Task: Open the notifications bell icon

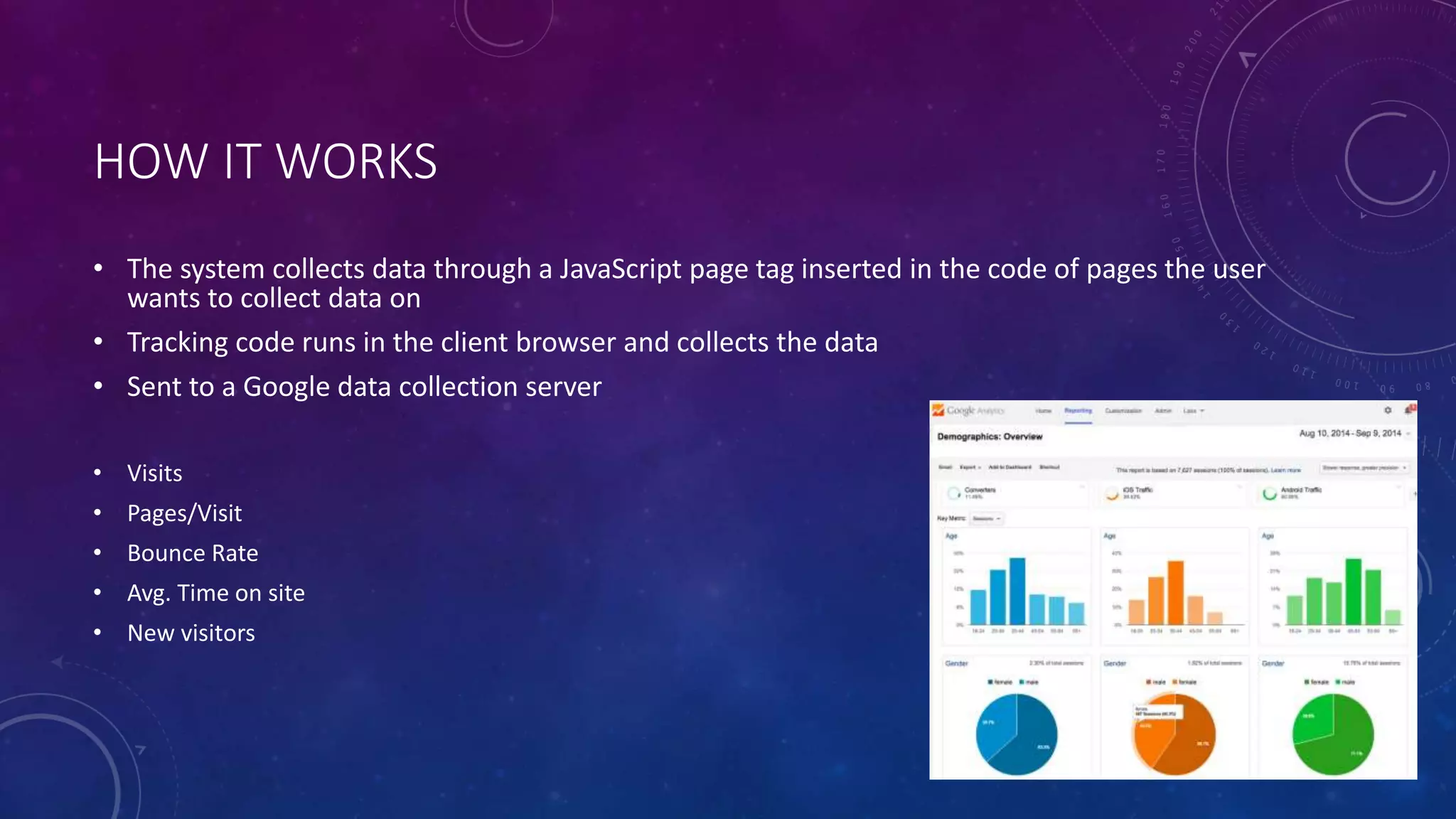Action: click(x=1409, y=409)
